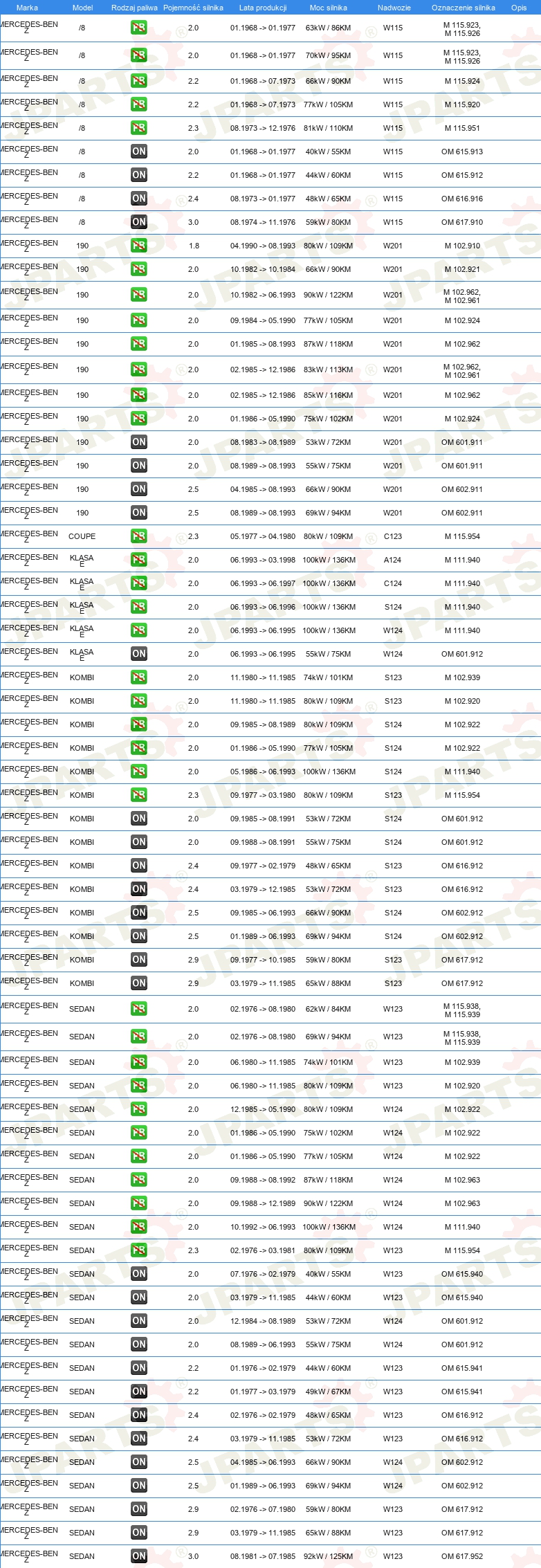
Task: Click the Model column header
Action: [82, 8]
